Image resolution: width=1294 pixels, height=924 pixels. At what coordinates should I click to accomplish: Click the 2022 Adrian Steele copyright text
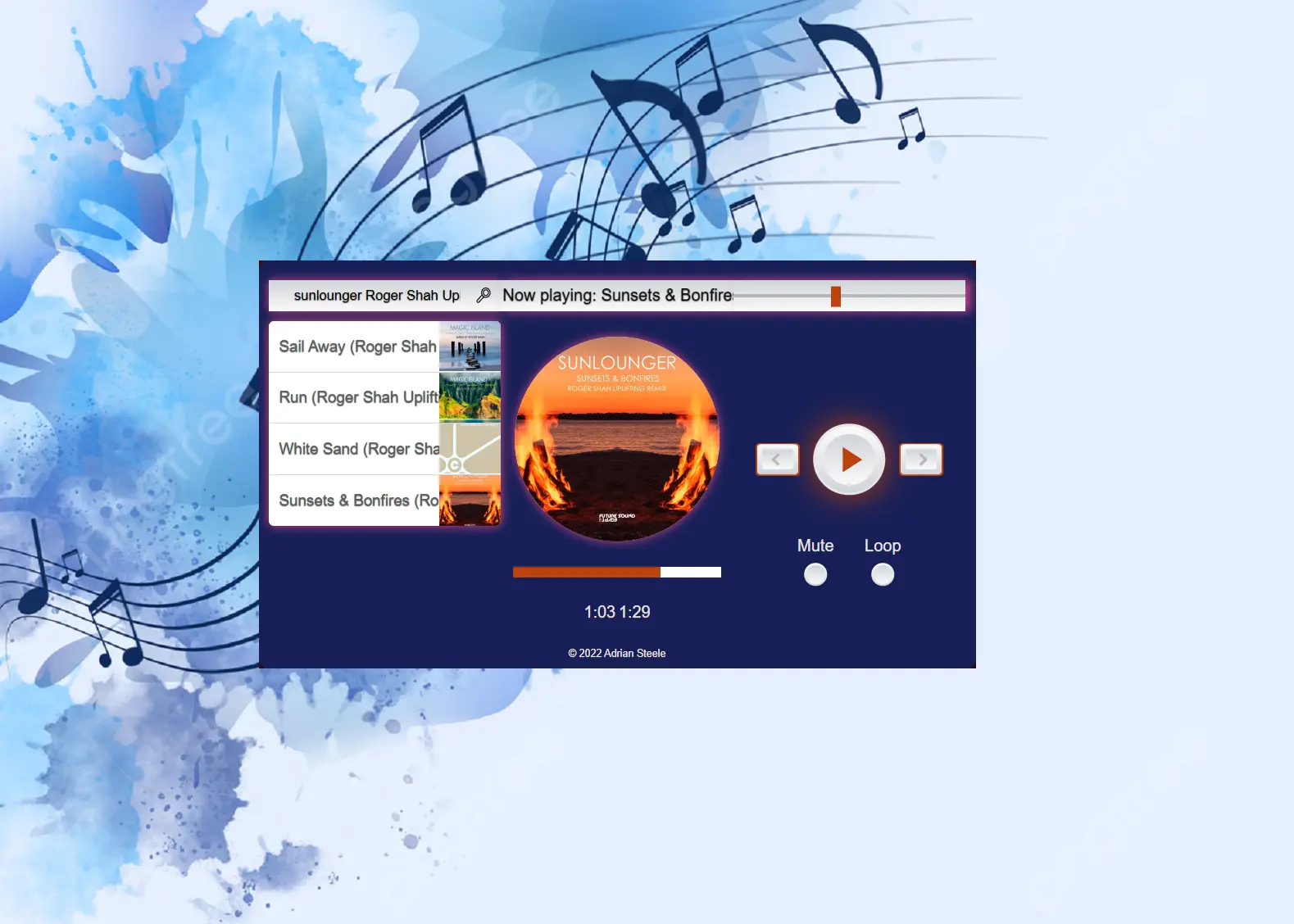617,653
